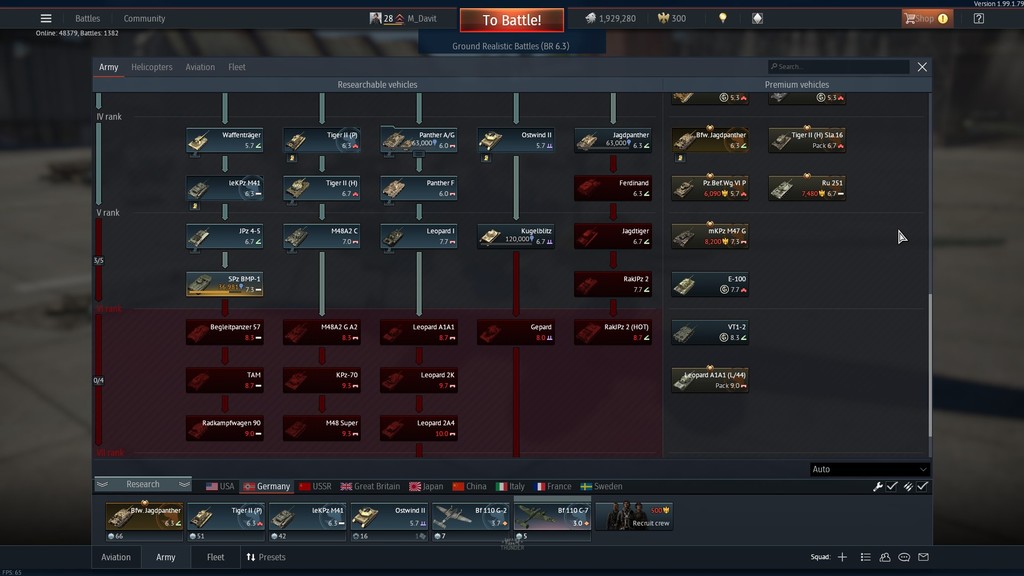Select the Leopard 2A4 vehicle card
This screenshot has width=1024, height=576.
pos(419,428)
